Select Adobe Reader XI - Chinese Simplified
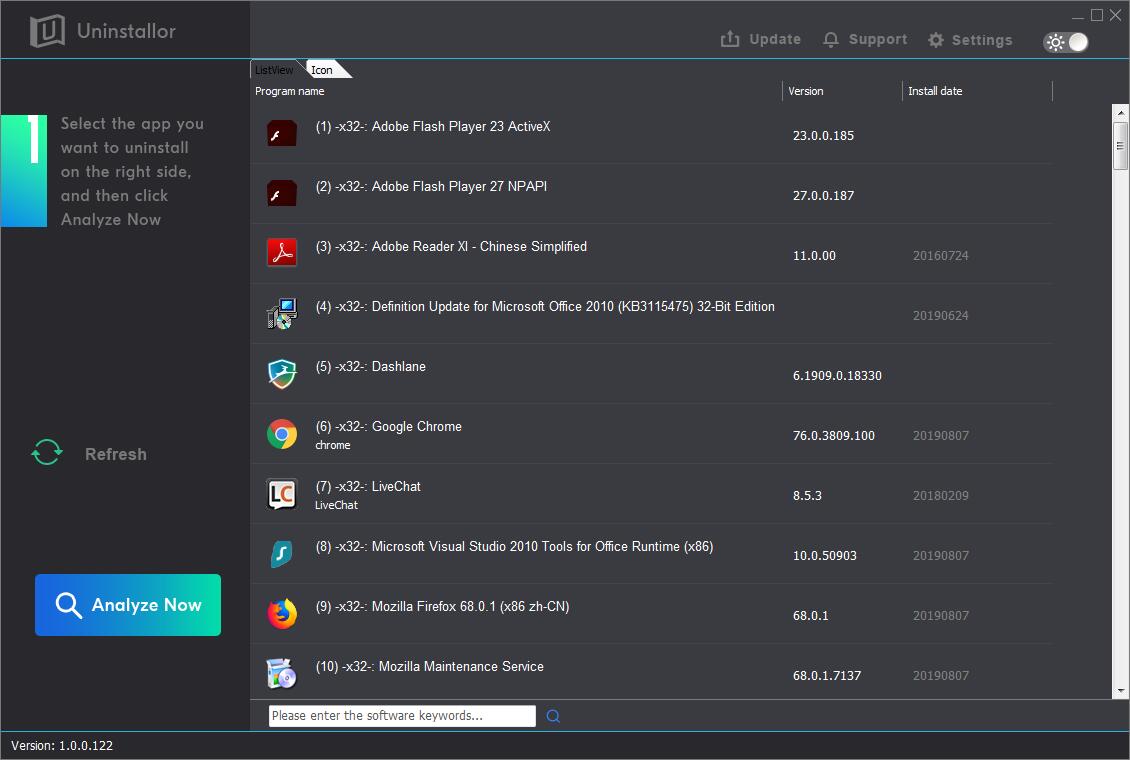Viewport: 1130px width, 760px height. click(451, 246)
